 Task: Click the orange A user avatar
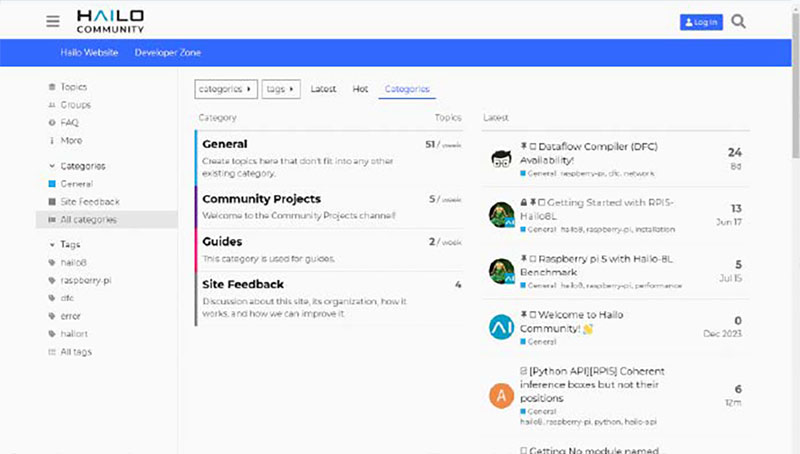(x=502, y=395)
